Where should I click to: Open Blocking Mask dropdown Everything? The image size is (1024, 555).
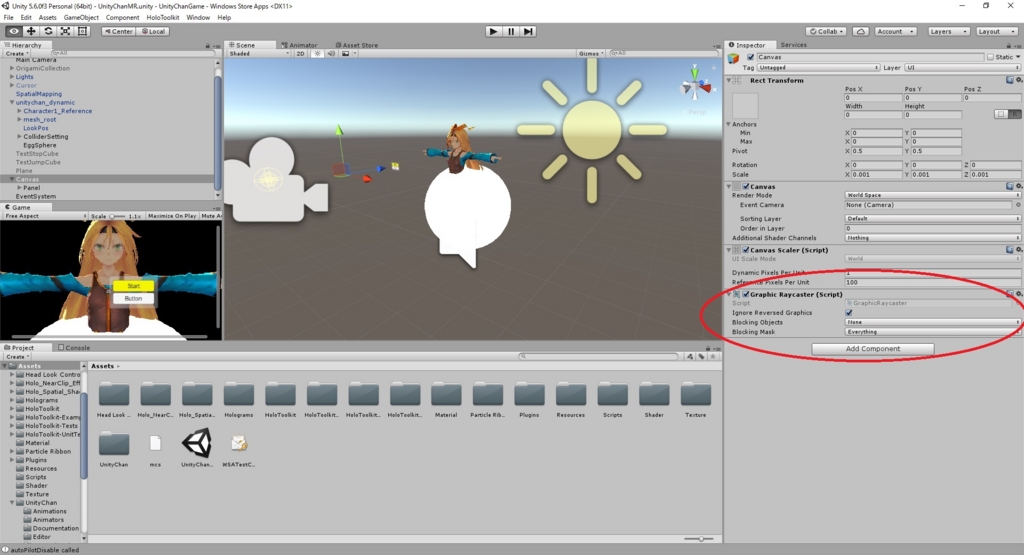(933, 332)
